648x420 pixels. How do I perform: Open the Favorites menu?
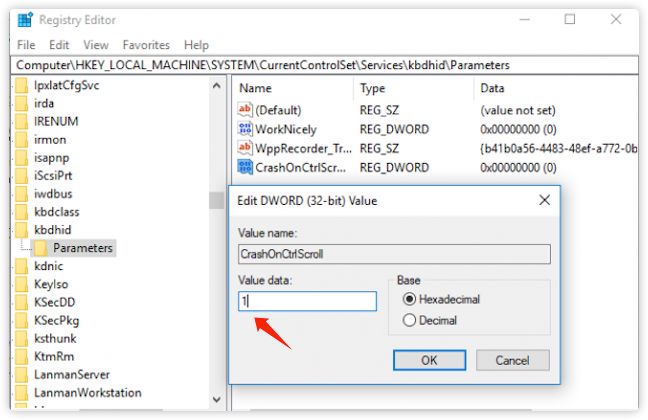click(x=146, y=45)
